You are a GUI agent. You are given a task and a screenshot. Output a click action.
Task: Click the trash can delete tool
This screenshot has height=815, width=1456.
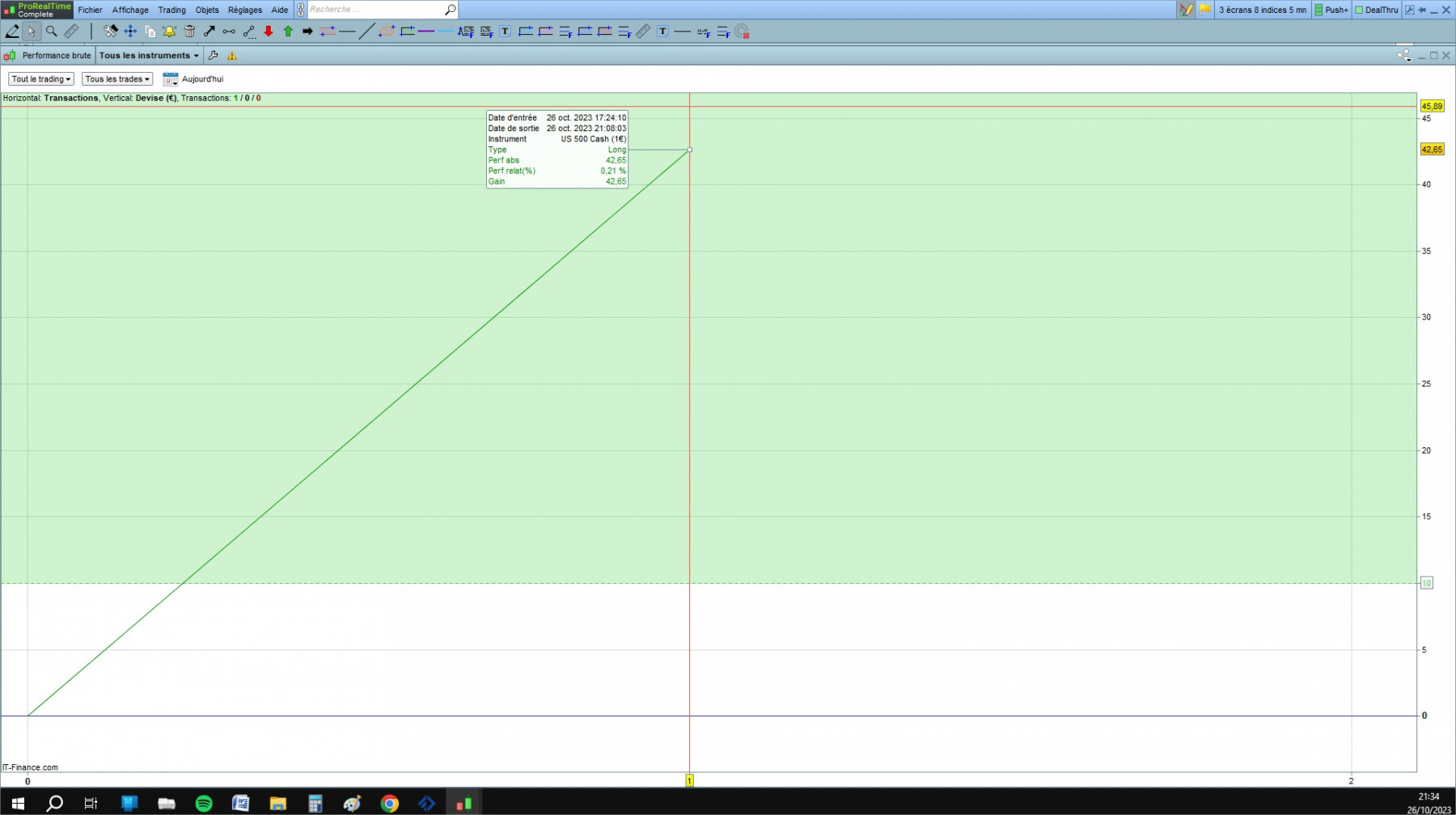[x=189, y=32]
